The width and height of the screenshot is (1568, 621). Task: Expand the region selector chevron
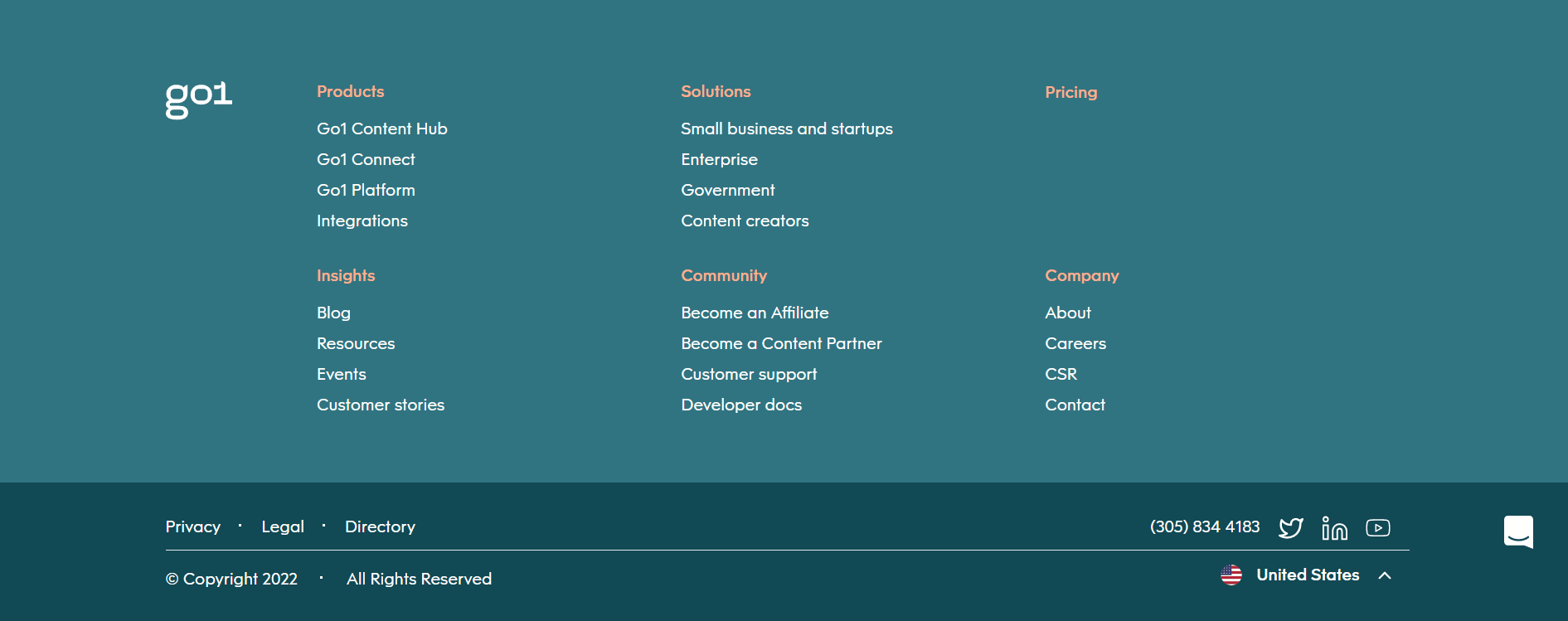coord(1384,575)
